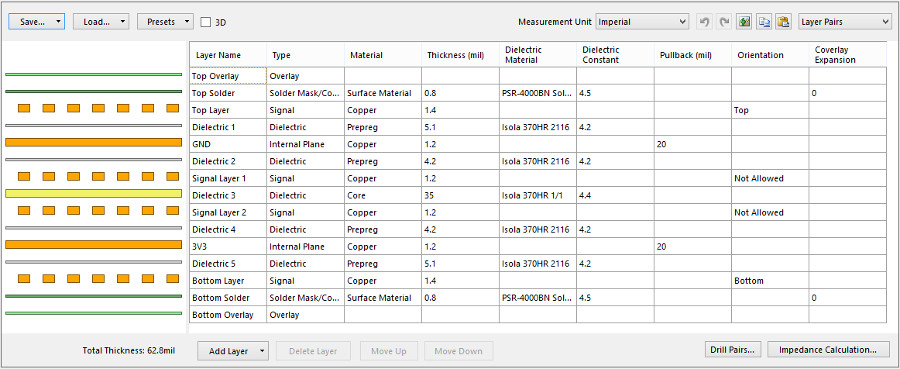
Task: Click the Layer Name column header
Action: pos(228,55)
